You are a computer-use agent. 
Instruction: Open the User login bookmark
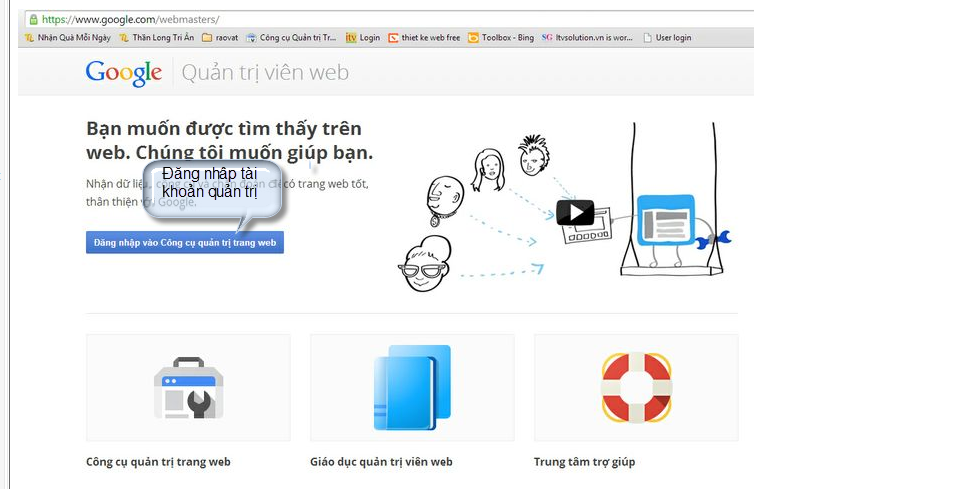click(x=667, y=38)
